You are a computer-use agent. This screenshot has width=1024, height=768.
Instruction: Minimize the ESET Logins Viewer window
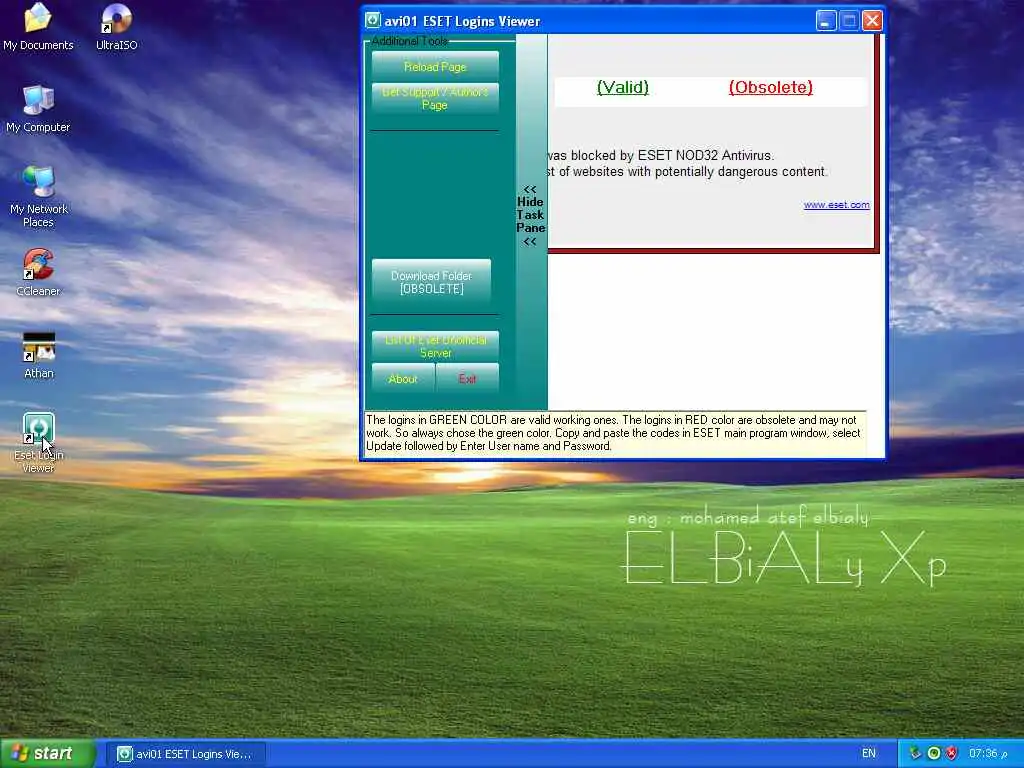click(826, 21)
